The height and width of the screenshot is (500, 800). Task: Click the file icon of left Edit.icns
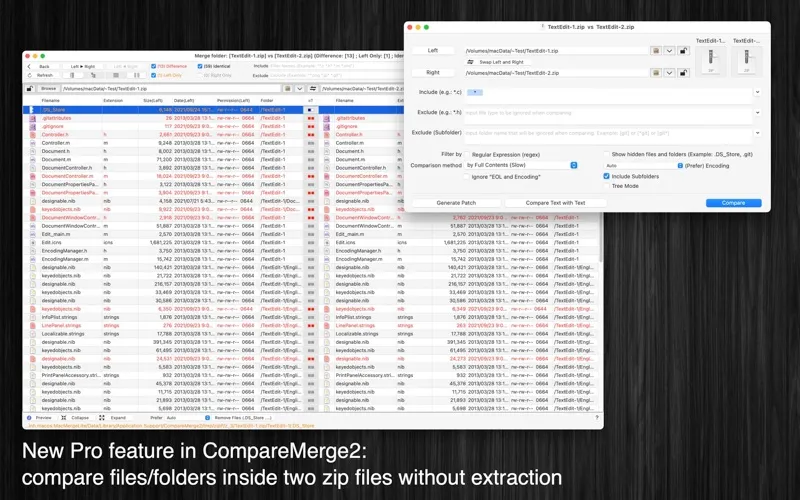point(33,242)
